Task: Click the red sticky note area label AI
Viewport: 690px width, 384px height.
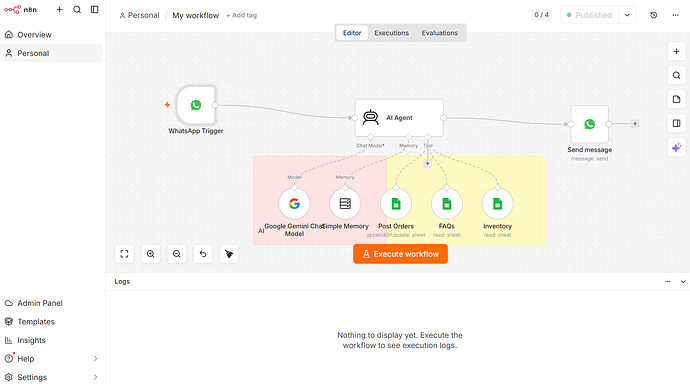Action: click(261, 231)
